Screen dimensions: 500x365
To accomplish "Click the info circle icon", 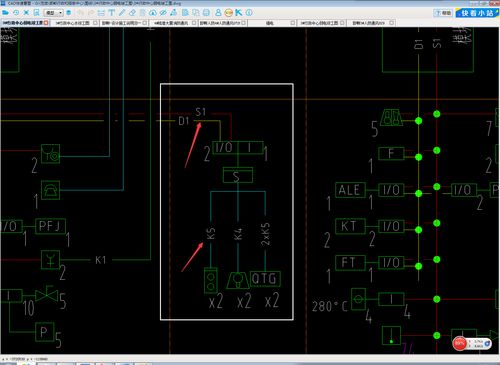I will coord(249,13).
